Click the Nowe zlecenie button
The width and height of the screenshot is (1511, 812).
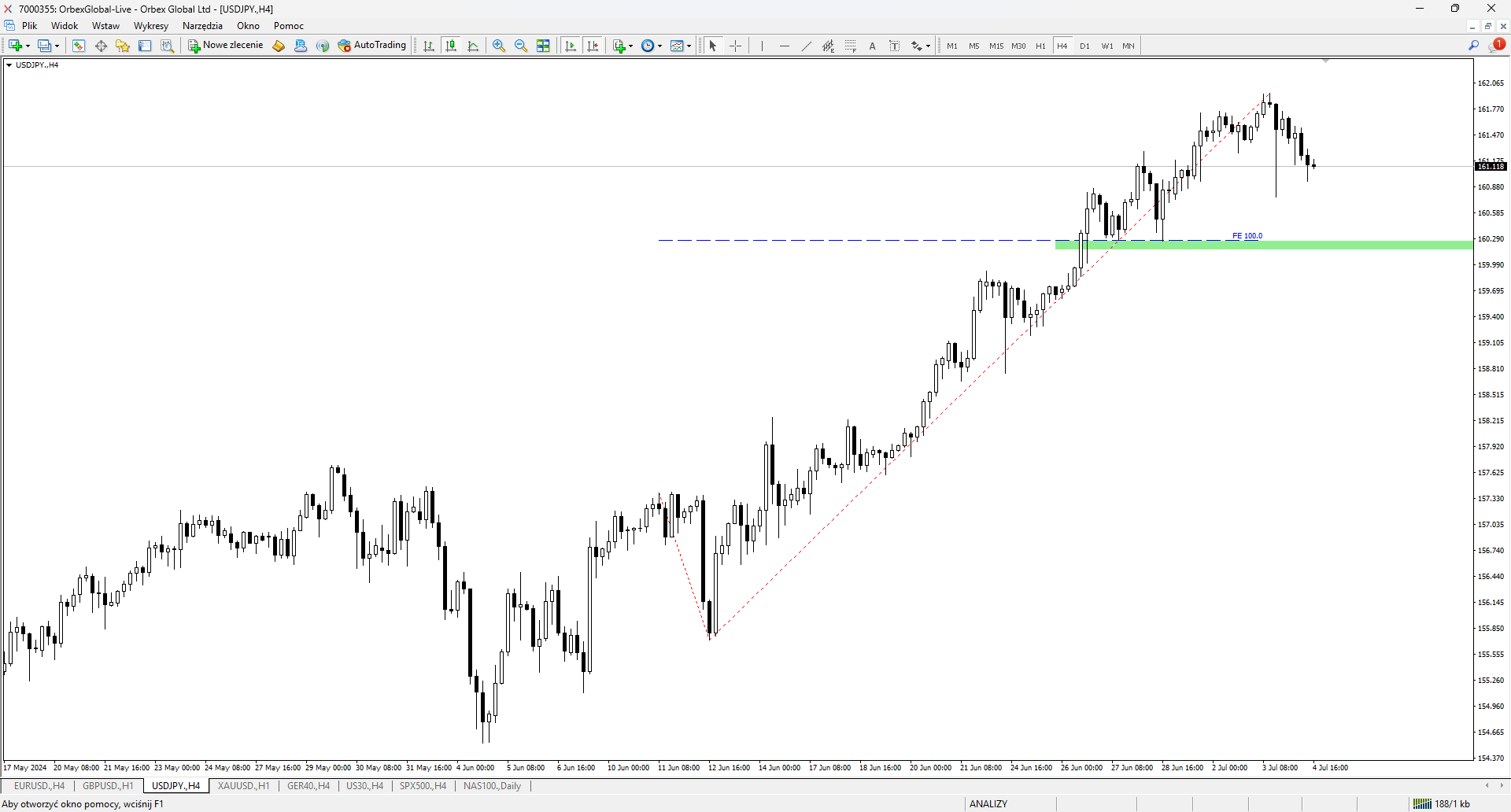226,46
